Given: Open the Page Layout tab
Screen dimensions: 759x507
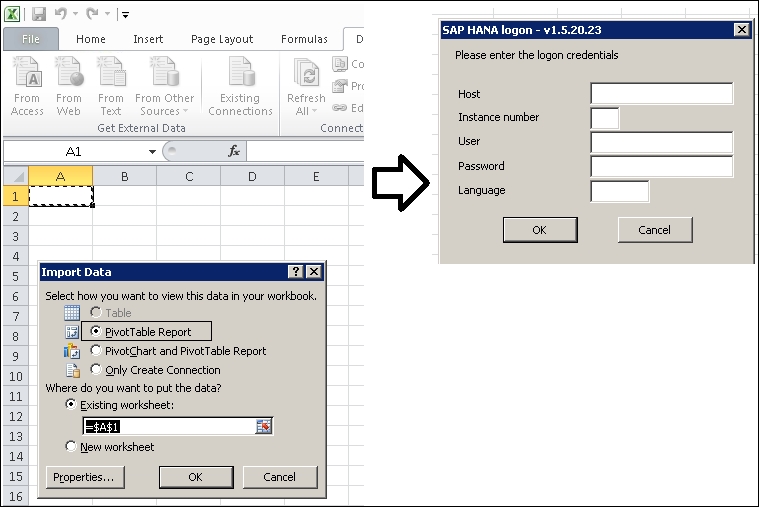Looking at the screenshot, I should coord(222,39).
